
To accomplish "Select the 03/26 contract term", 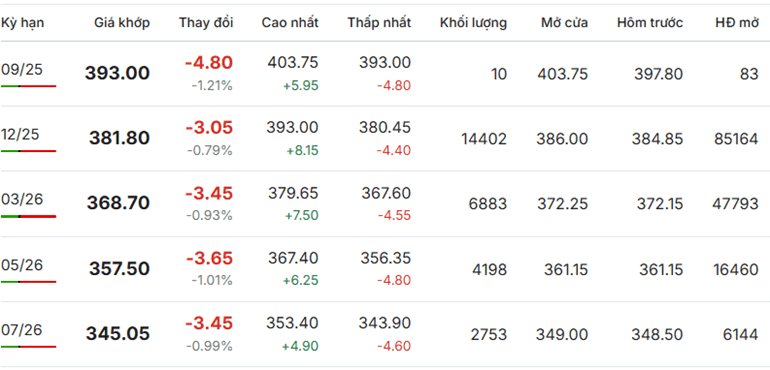I will [x=22, y=199].
